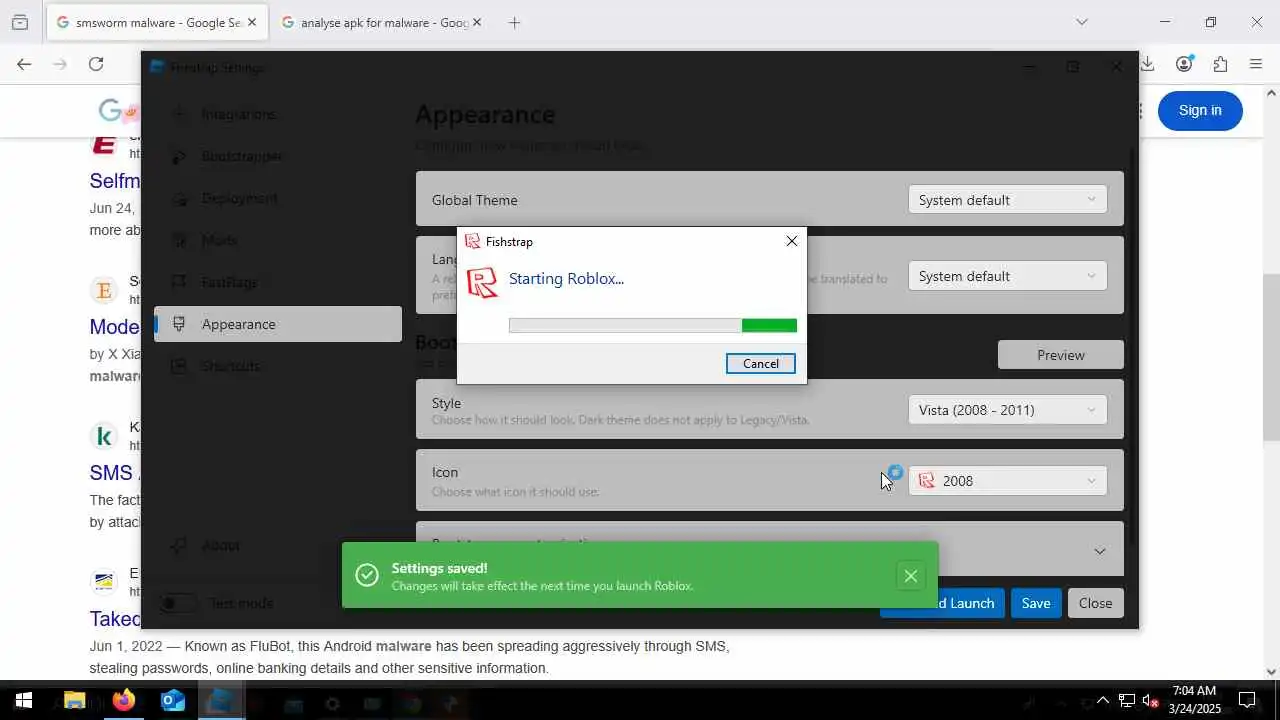This screenshot has height=720, width=1280.
Task: Close the analyse apk tab
Action: tap(477, 22)
